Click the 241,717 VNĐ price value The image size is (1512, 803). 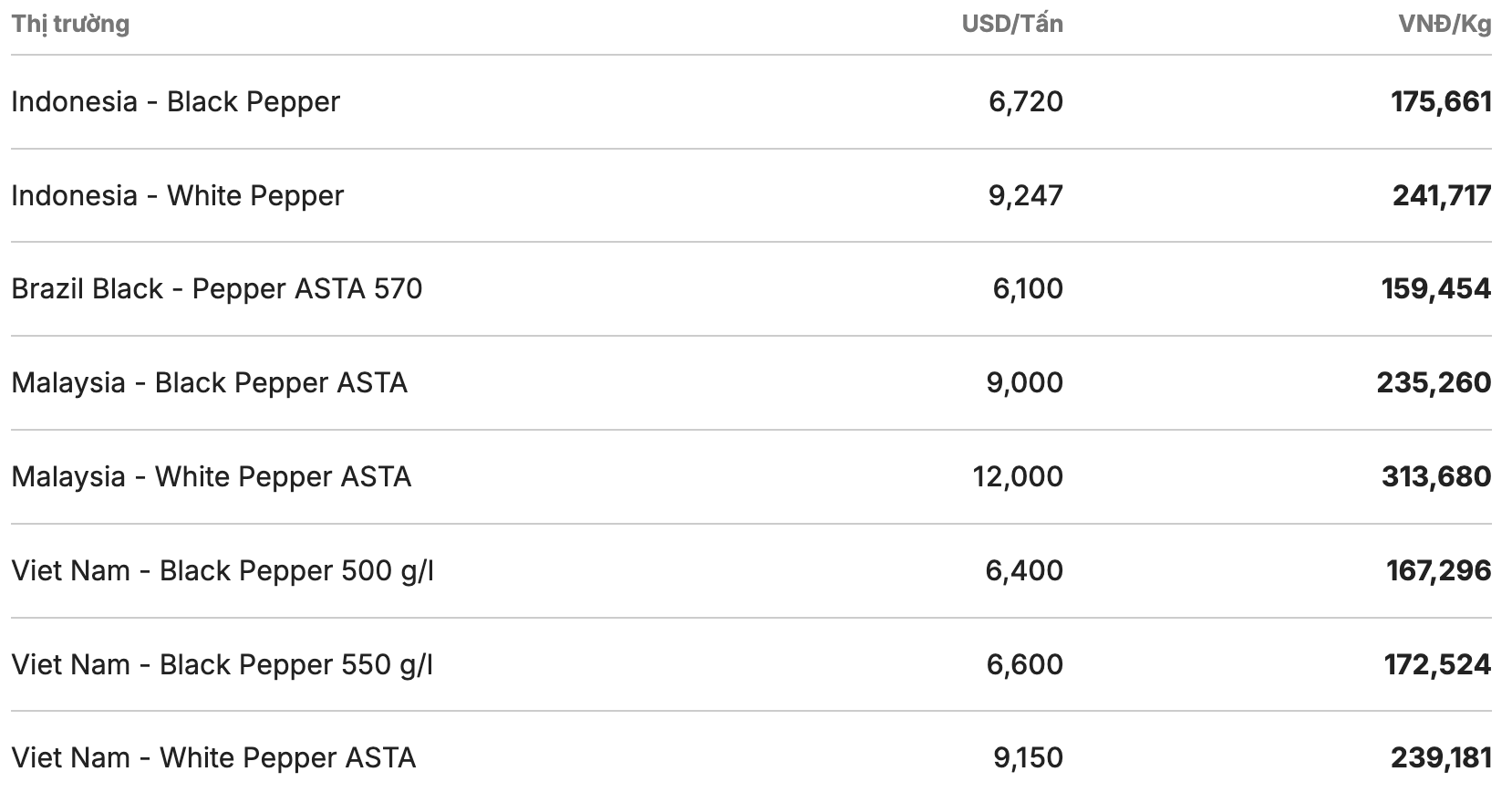[x=1442, y=195]
